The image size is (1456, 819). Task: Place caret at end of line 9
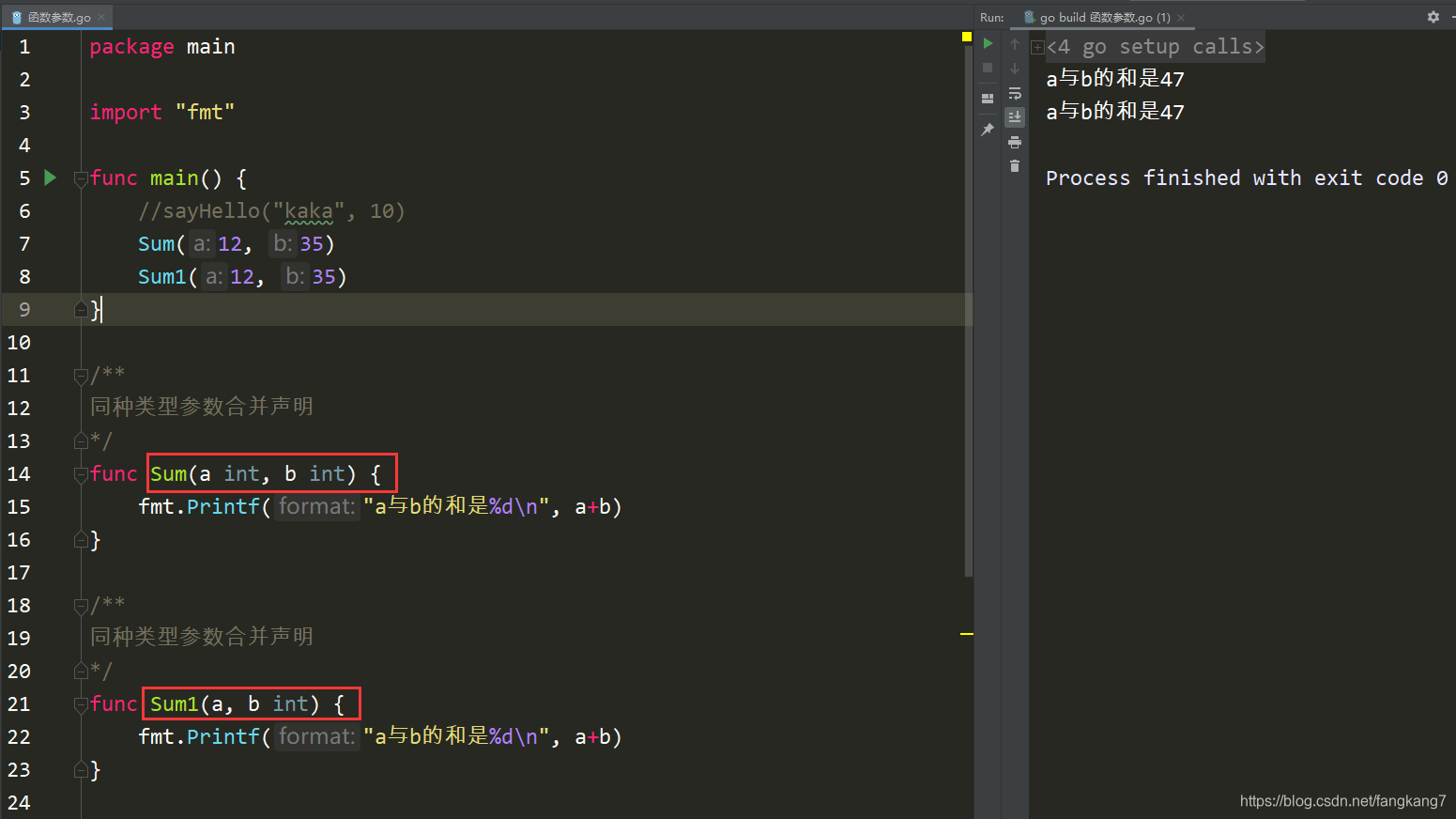click(102, 310)
